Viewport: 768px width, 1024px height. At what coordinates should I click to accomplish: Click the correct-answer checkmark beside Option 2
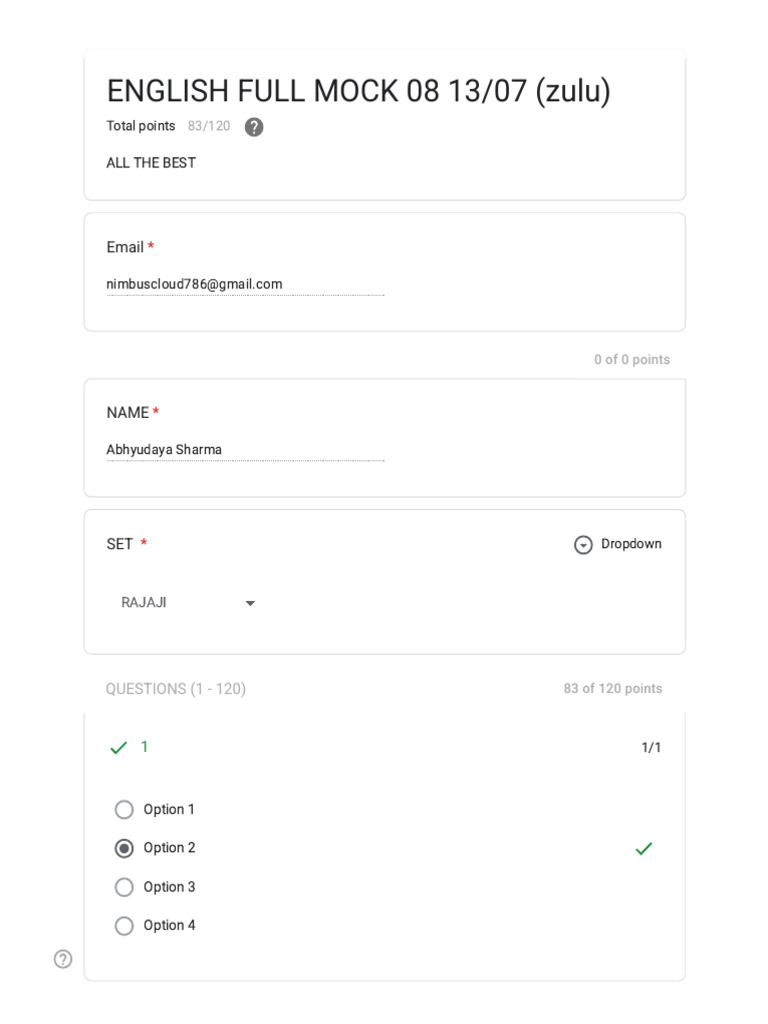point(644,848)
